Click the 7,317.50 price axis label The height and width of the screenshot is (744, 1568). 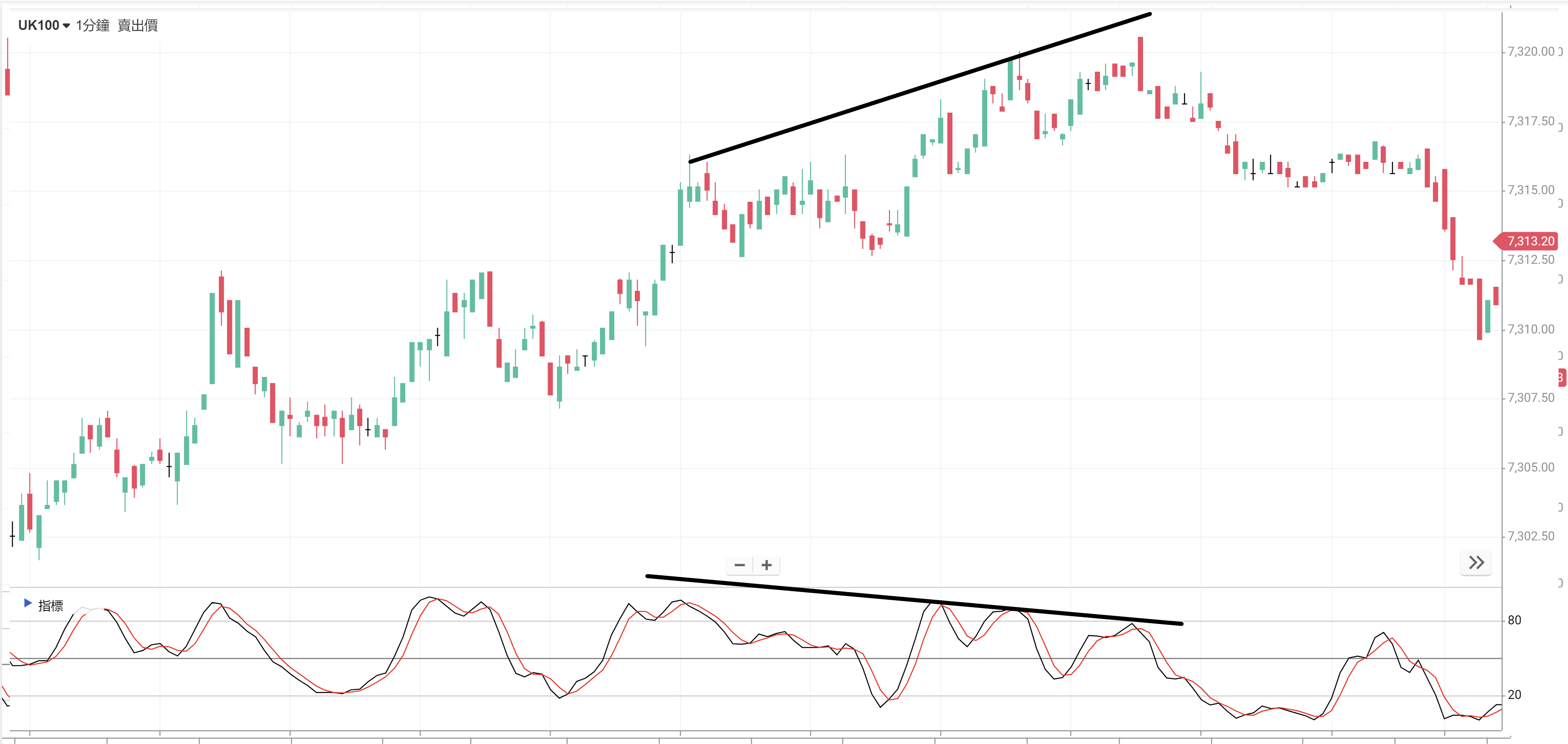tap(1531, 122)
